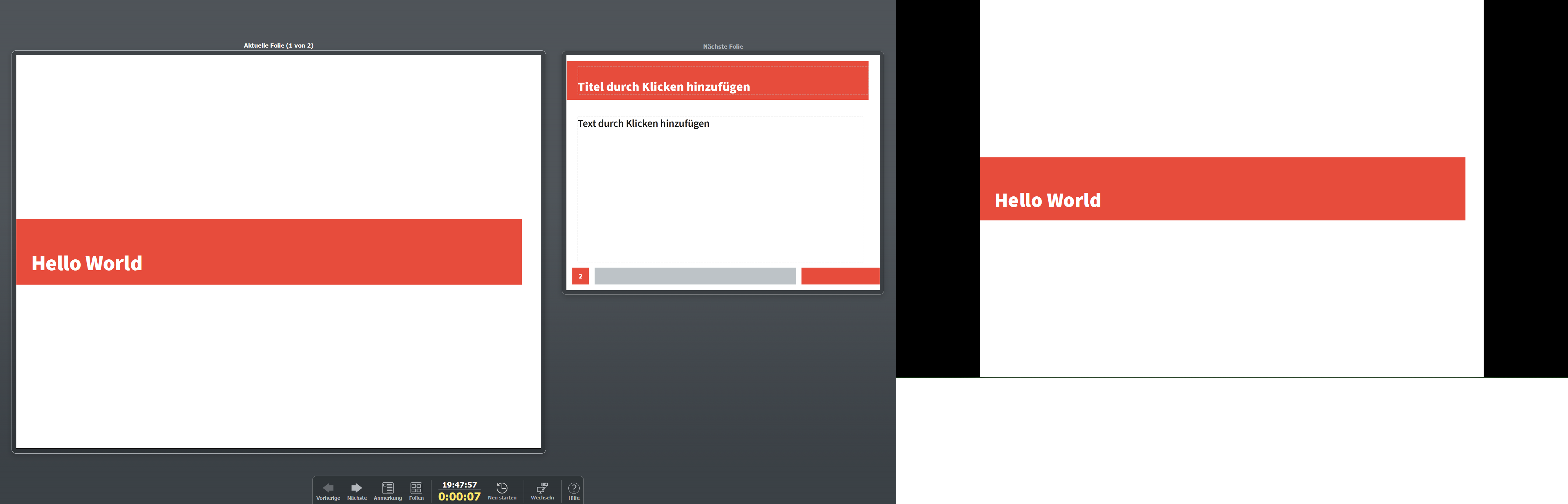The height and width of the screenshot is (504, 1568).
Task: Advance using the Nächste arrow icon
Action: [357, 488]
